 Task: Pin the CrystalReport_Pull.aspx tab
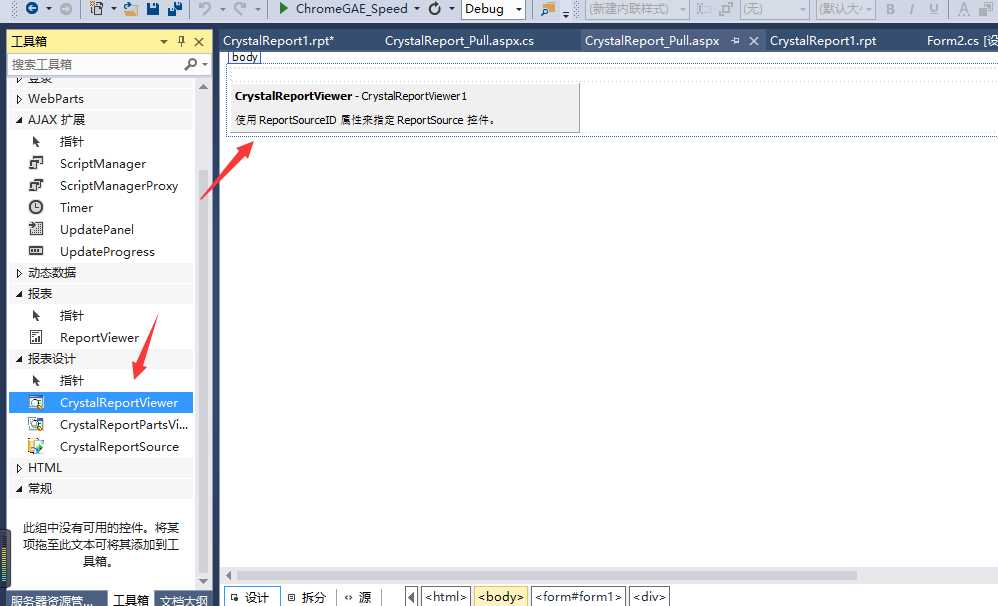pos(736,41)
